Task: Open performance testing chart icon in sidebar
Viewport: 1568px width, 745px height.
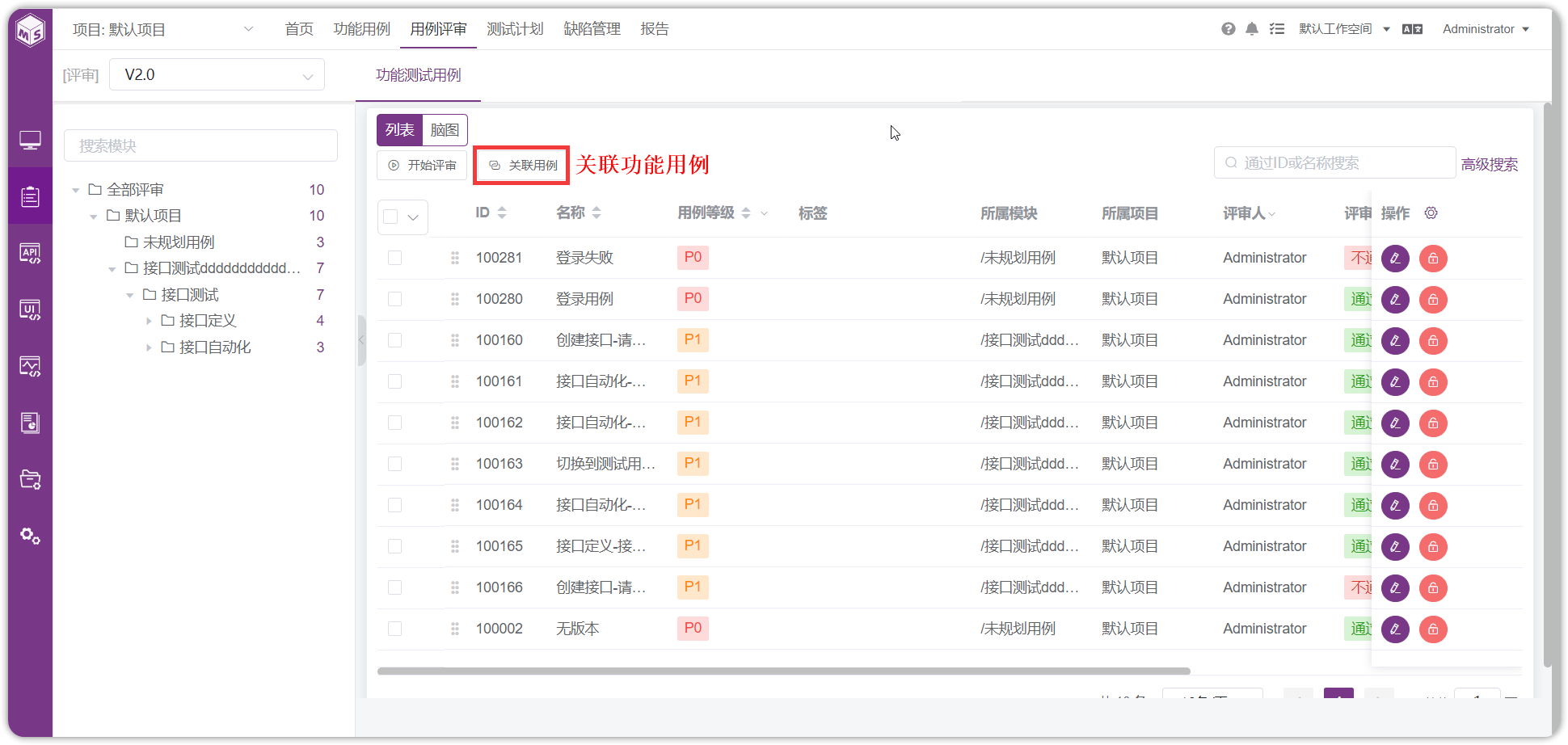Action: click(x=30, y=366)
